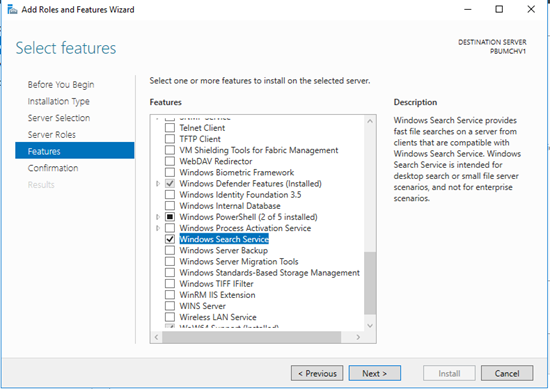The image size is (550, 389).
Task: Open Server Roles step
Action: point(52,135)
